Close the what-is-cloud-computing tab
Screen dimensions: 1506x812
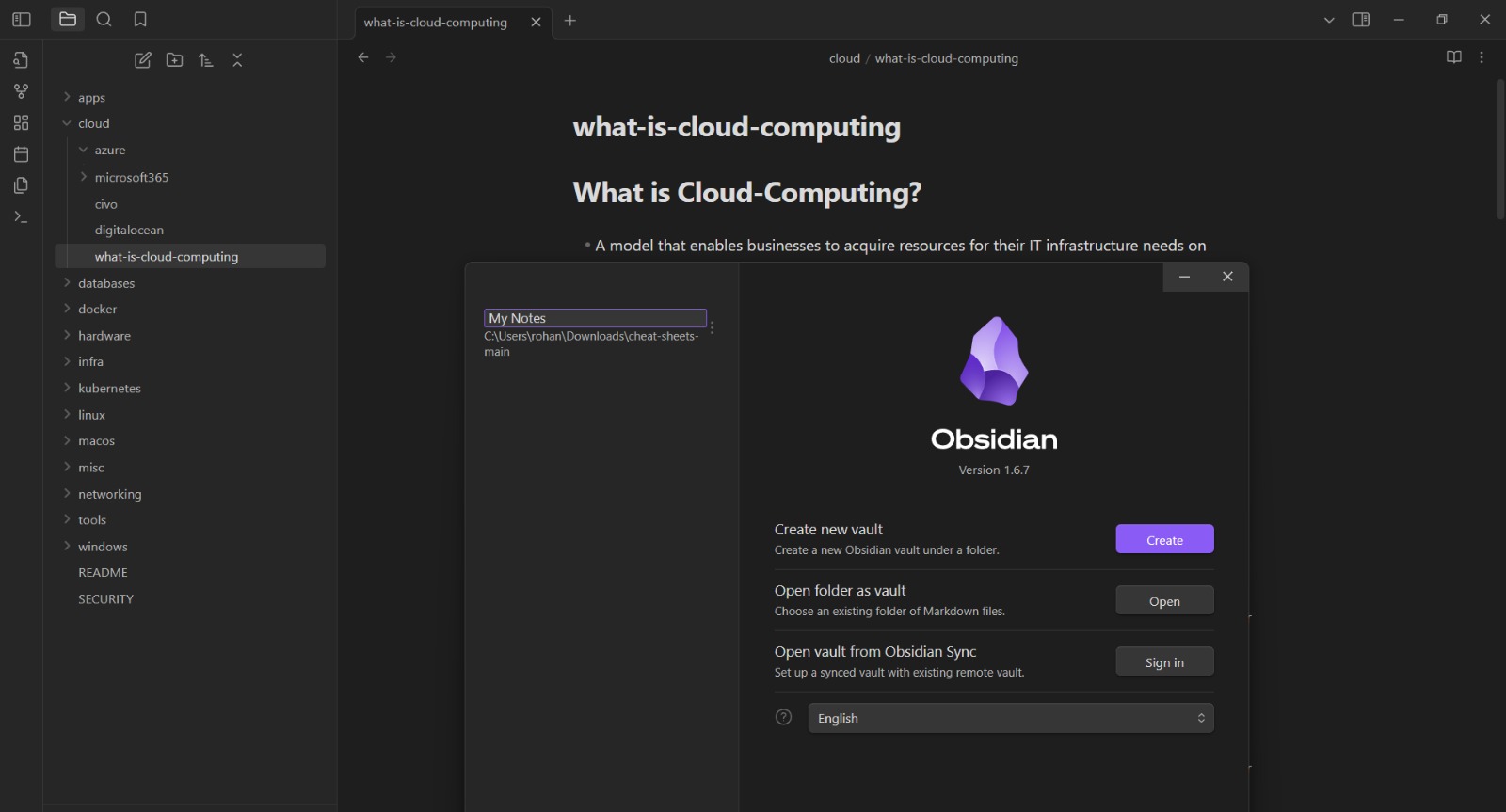pyautogui.click(x=536, y=22)
